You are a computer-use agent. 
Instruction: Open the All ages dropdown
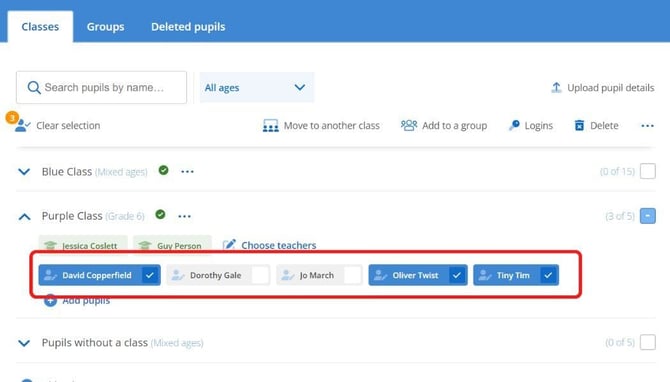(256, 88)
